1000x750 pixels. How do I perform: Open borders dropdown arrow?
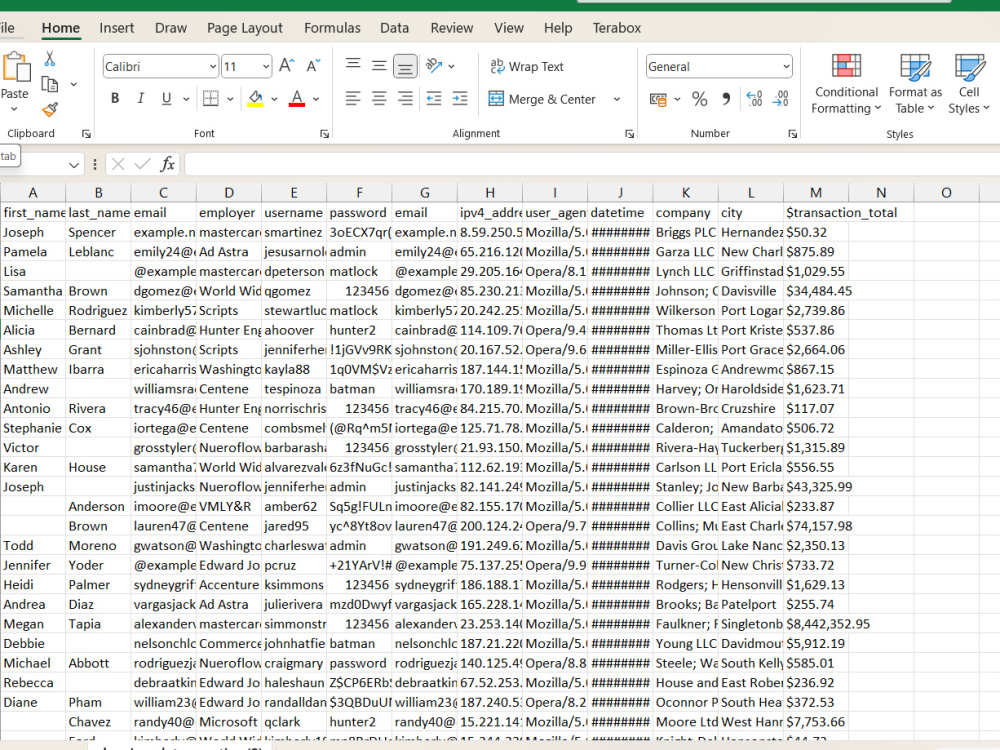coord(230,99)
